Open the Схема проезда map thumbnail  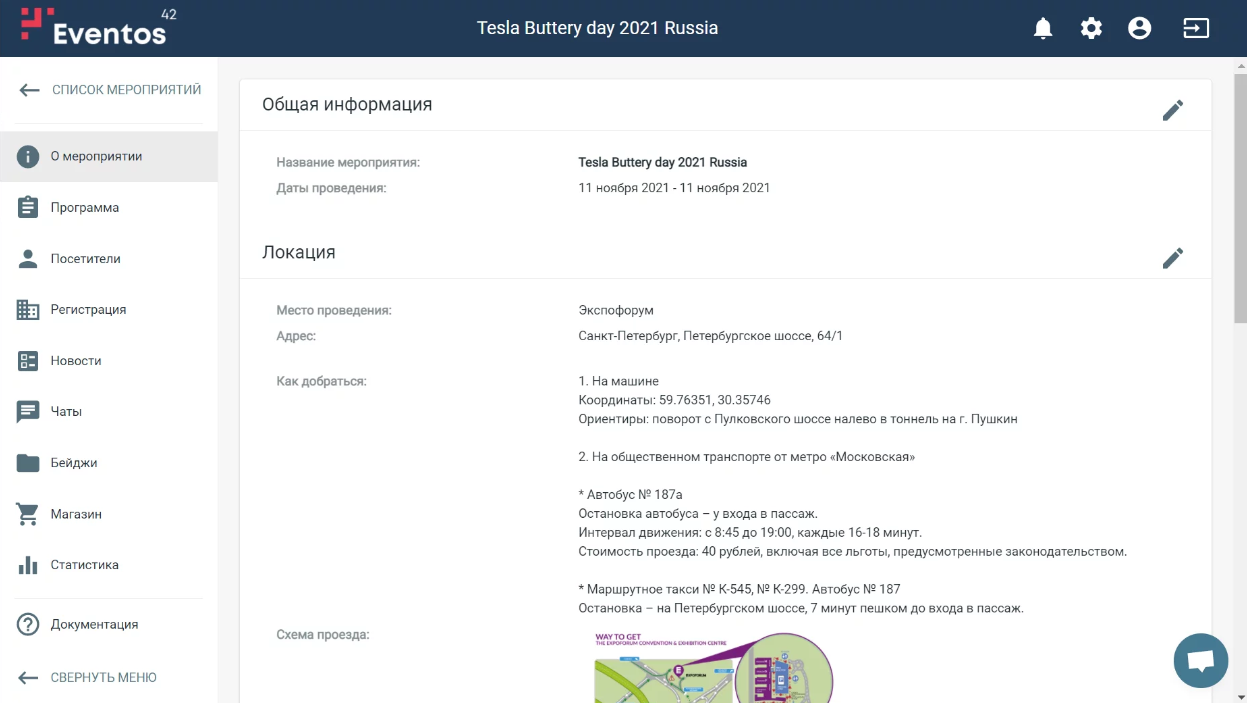(x=714, y=665)
